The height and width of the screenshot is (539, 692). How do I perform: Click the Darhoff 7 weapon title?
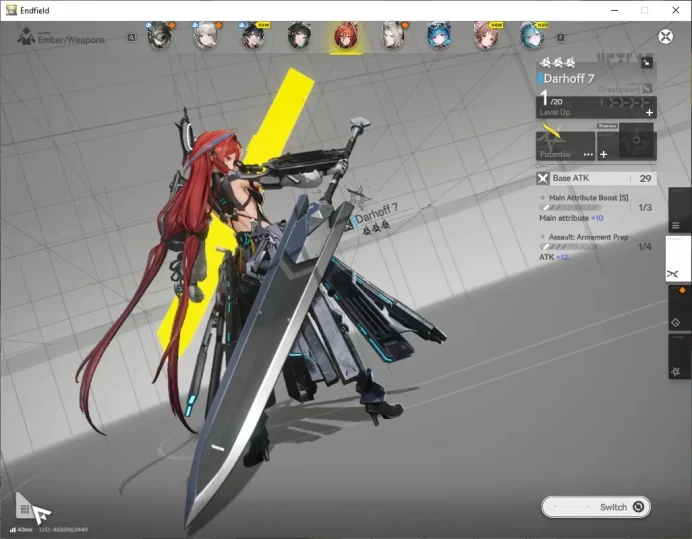click(569, 79)
